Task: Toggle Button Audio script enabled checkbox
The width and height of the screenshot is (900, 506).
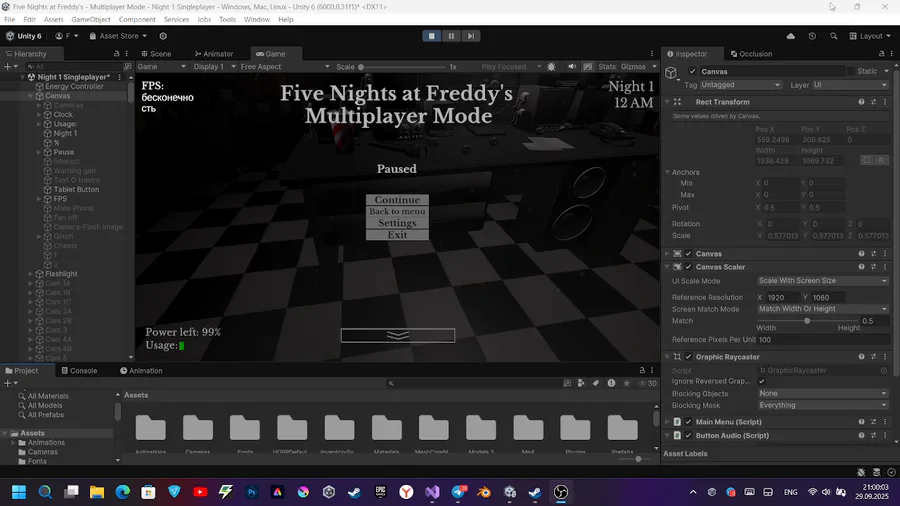Action: pos(688,435)
